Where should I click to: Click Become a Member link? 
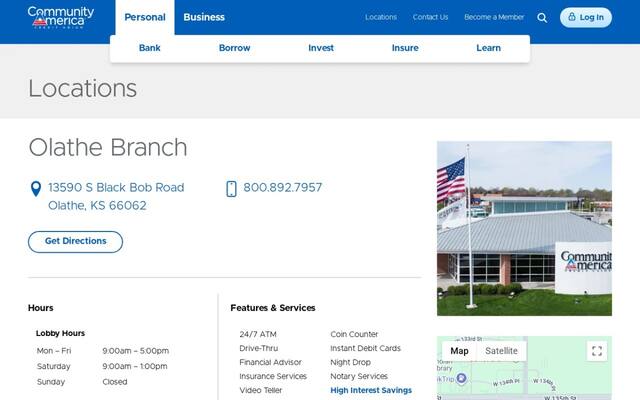(x=494, y=17)
